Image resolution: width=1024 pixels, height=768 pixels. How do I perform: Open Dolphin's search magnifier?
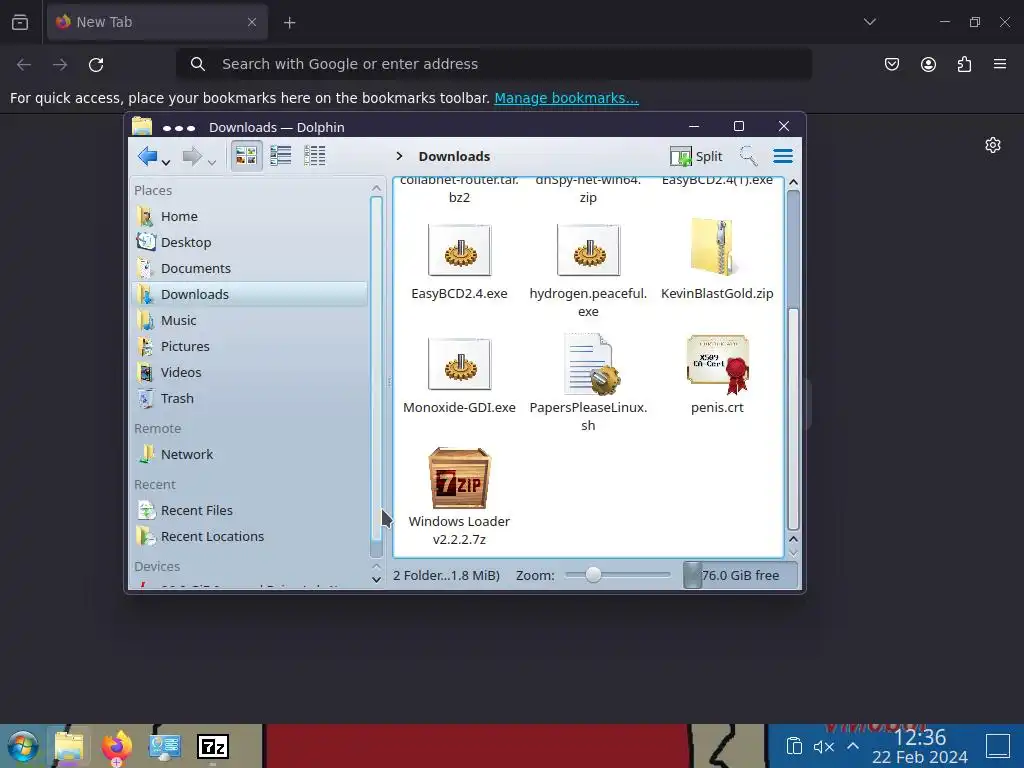click(x=748, y=156)
